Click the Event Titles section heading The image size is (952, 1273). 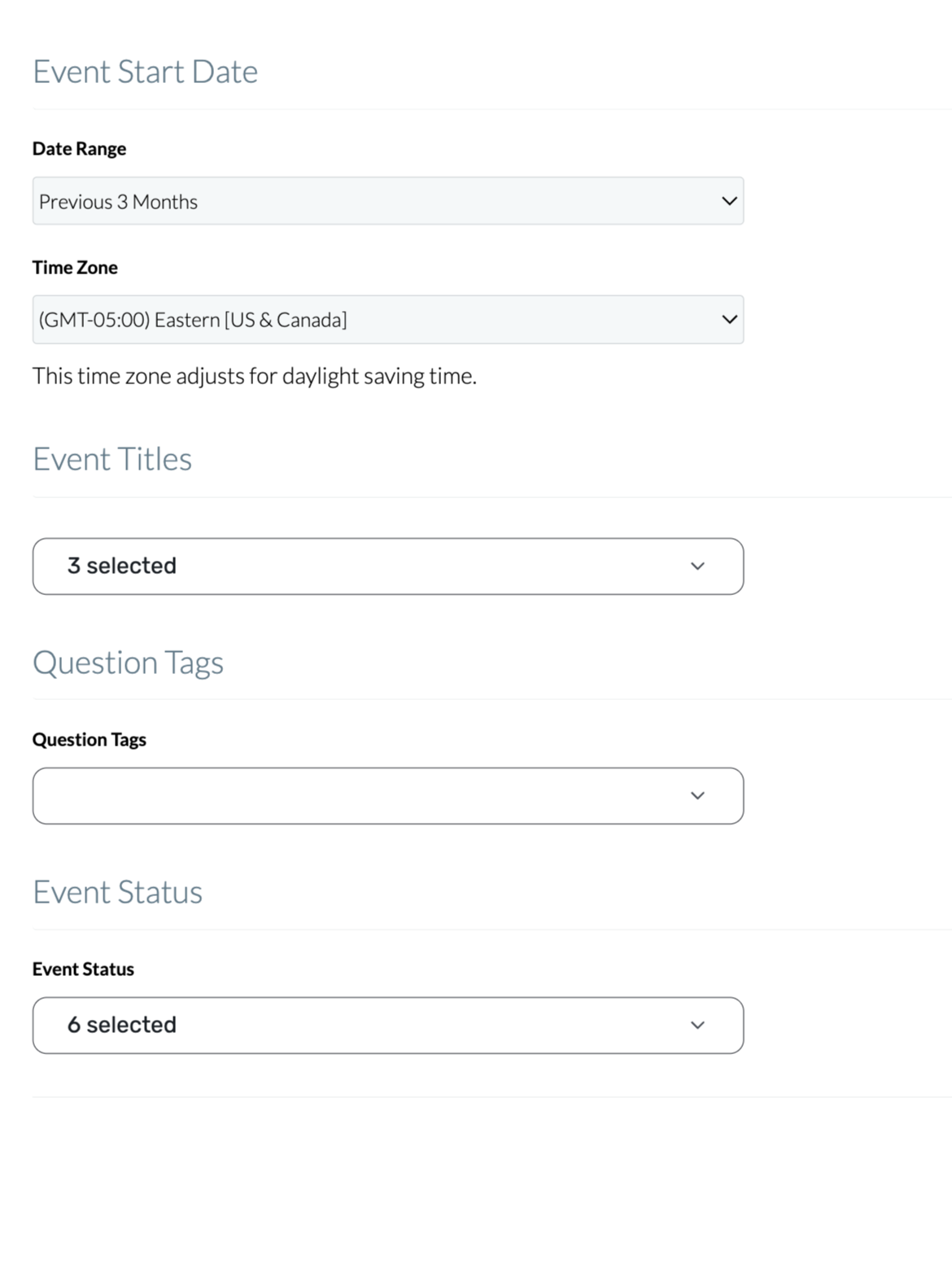coord(112,459)
